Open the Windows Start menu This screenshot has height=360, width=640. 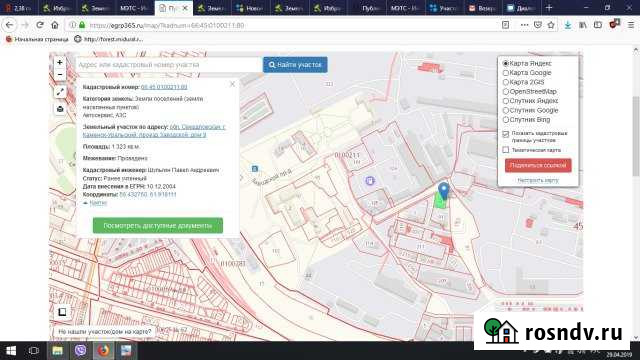(11, 351)
